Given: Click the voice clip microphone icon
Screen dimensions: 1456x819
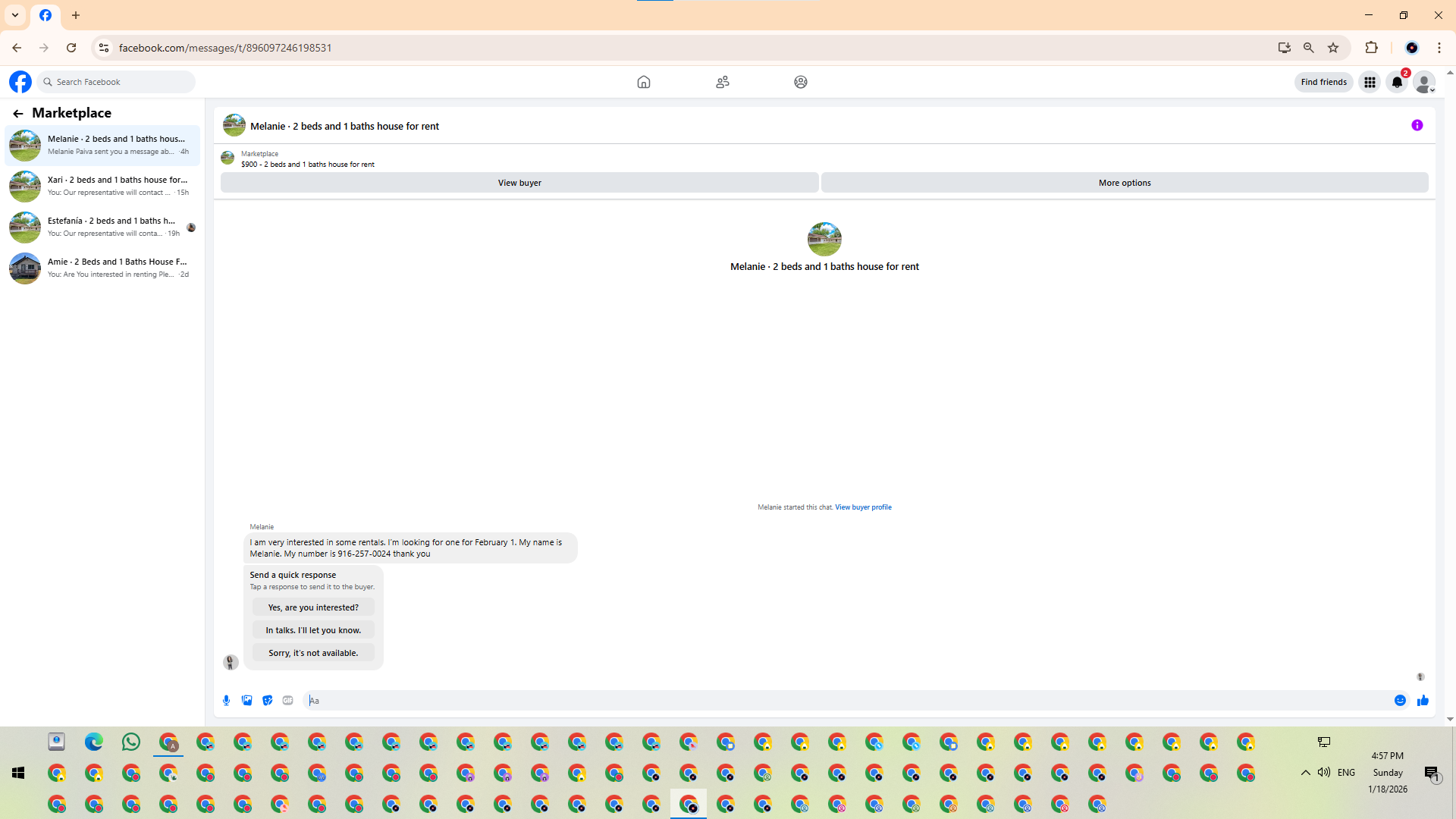Looking at the screenshot, I should pyautogui.click(x=226, y=701).
